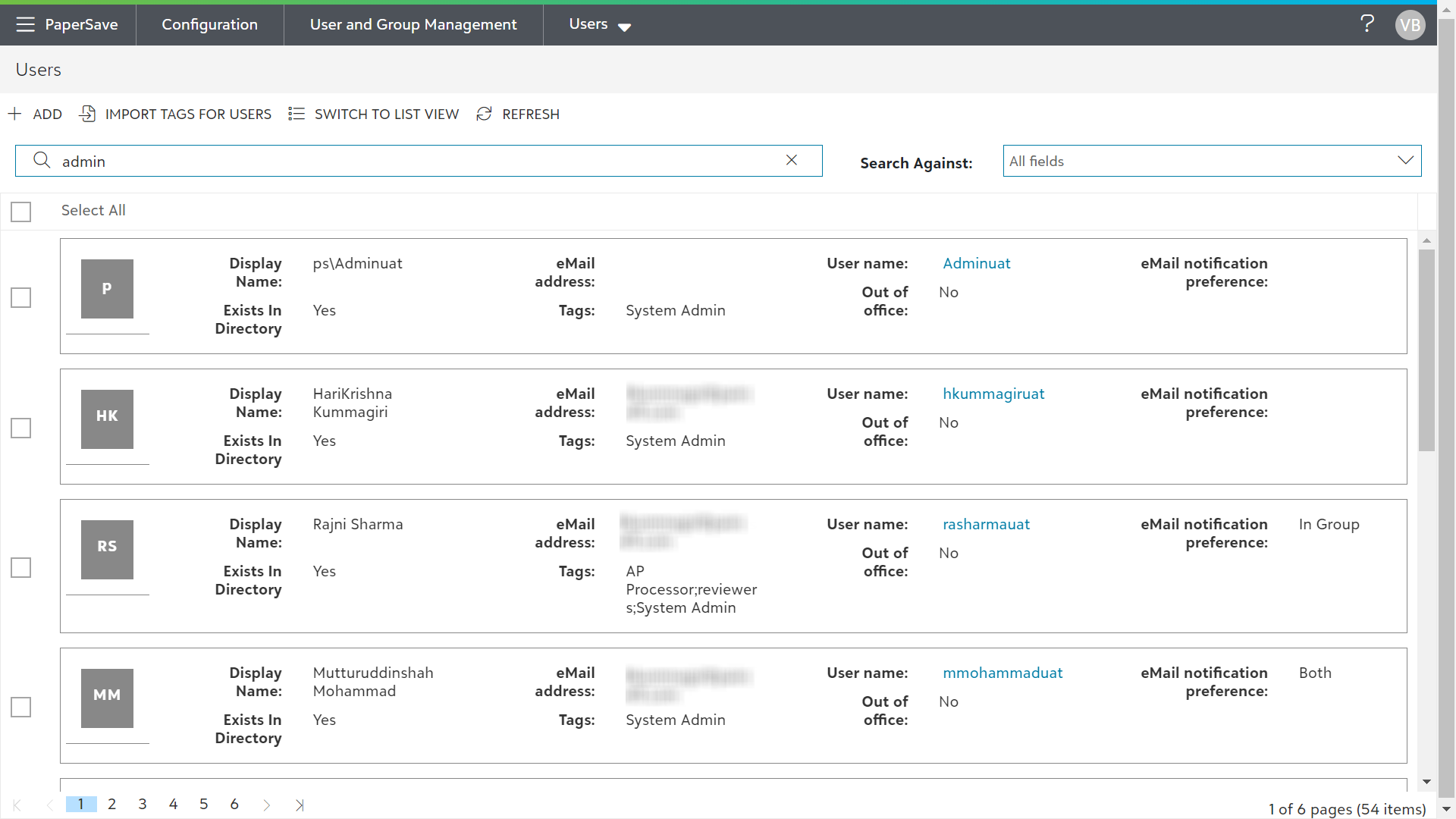Viewport: 1456px width, 819px height.
Task: Check the Select All checkbox
Action: [21, 212]
